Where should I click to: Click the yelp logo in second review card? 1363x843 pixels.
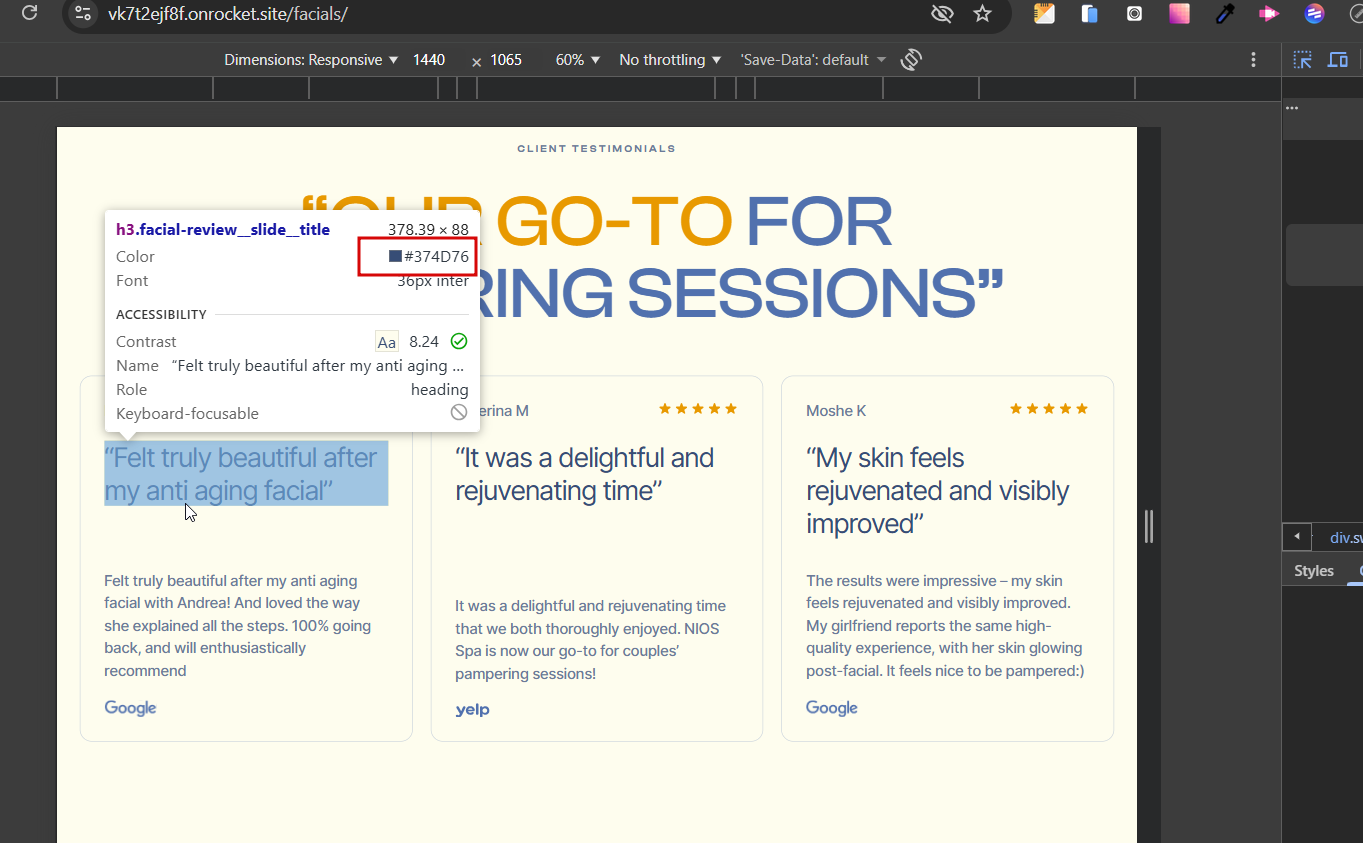coord(472,710)
